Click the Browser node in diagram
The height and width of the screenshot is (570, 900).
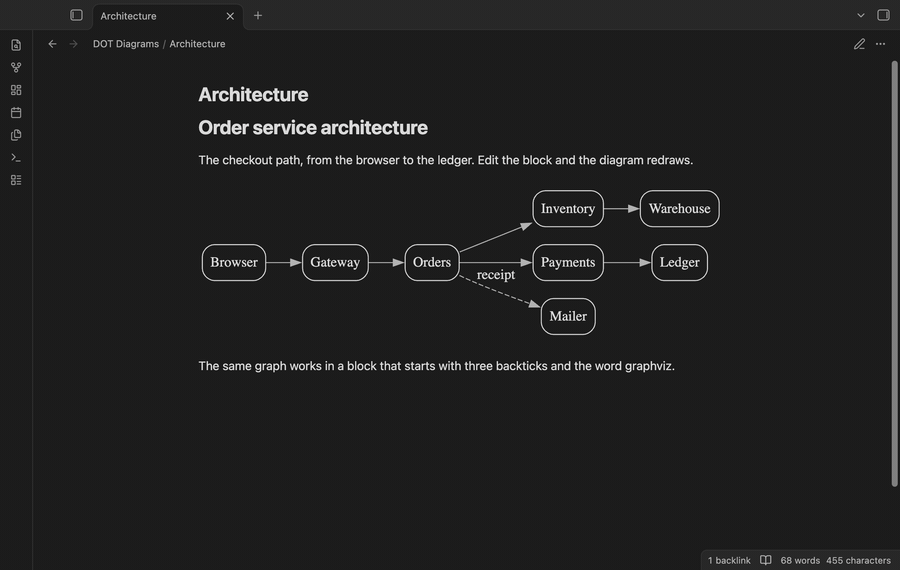coord(234,262)
